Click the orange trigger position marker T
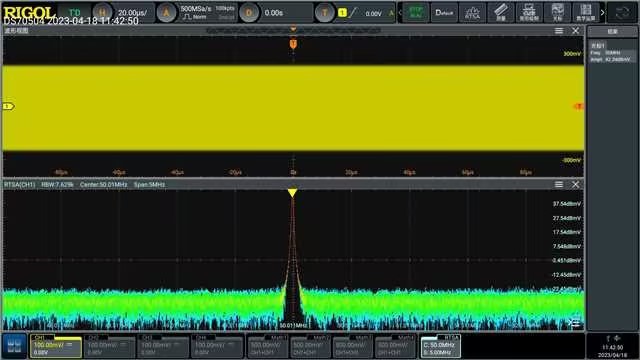Image resolution: width=640 pixels, height=360 pixels. tap(293, 44)
